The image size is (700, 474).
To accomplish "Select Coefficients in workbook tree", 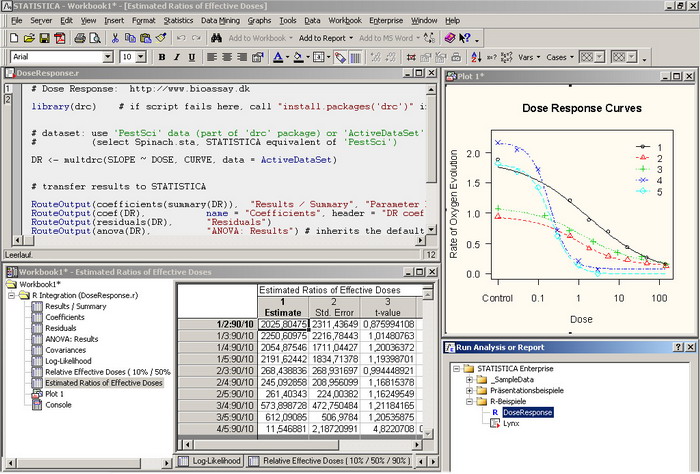I will point(65,317).
